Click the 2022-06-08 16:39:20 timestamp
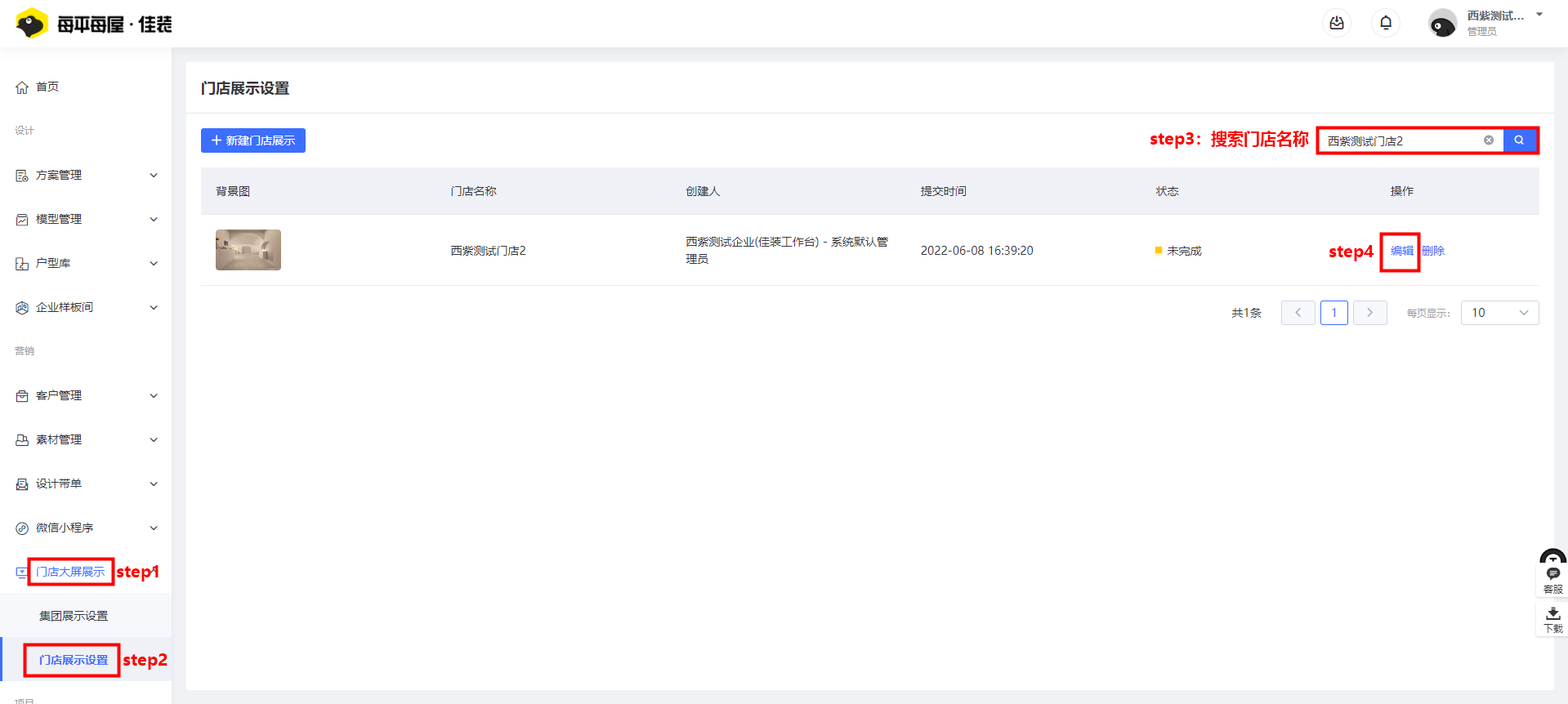Viewport: 1568px width, 704px height. tap(977, 251)
